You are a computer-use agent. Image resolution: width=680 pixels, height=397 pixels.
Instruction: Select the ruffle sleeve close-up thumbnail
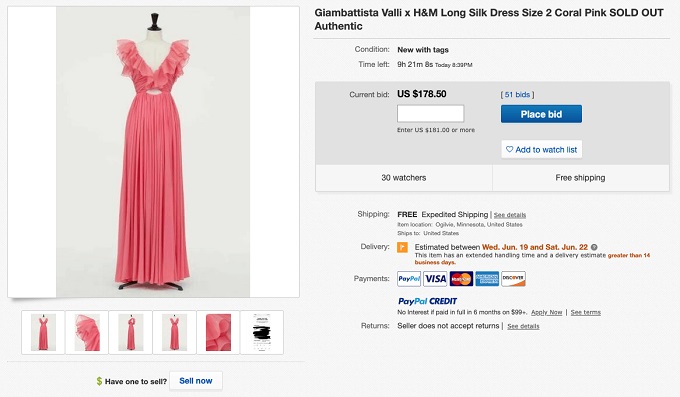point(87,332)
